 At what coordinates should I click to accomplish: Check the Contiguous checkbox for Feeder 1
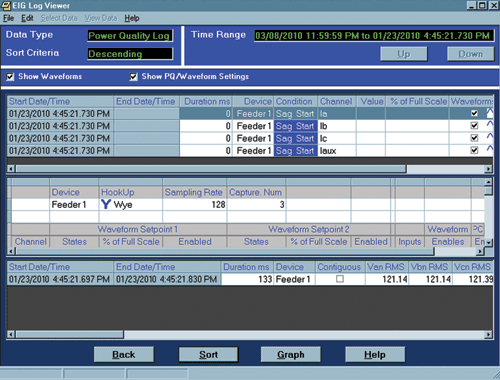click(340, 279)
